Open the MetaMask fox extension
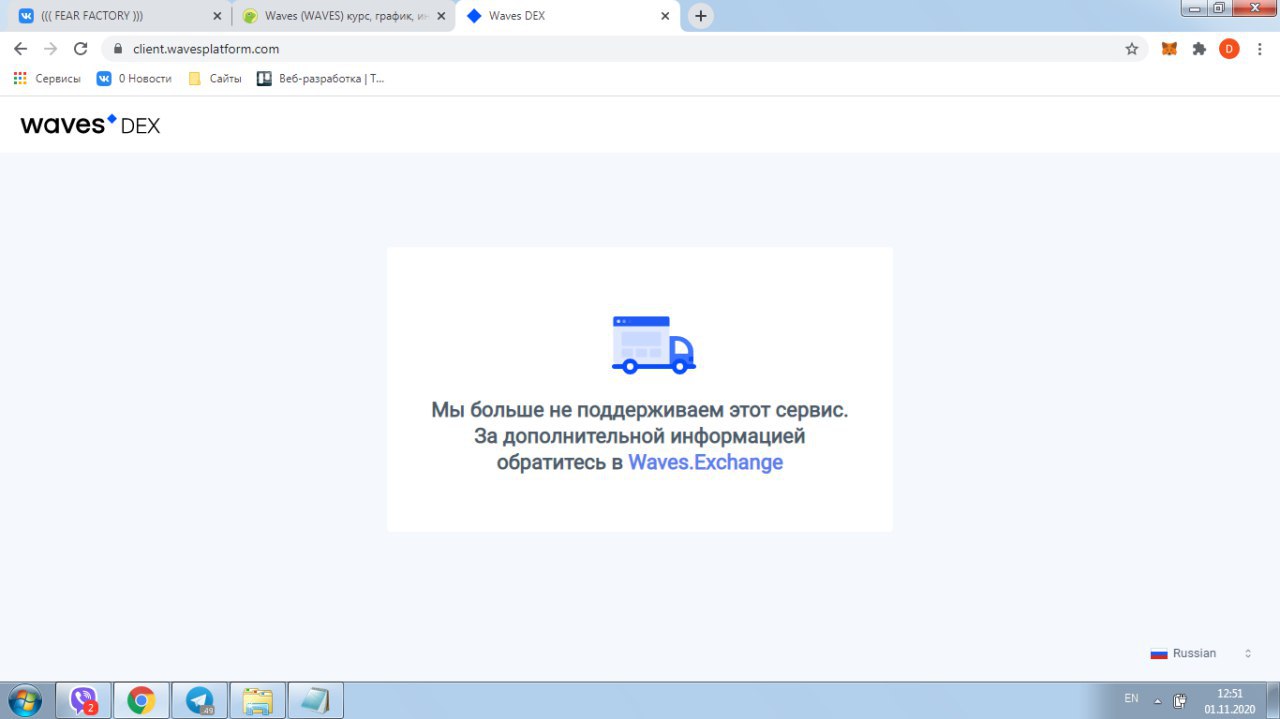 pyautogui.click(x=1169, y=49)
